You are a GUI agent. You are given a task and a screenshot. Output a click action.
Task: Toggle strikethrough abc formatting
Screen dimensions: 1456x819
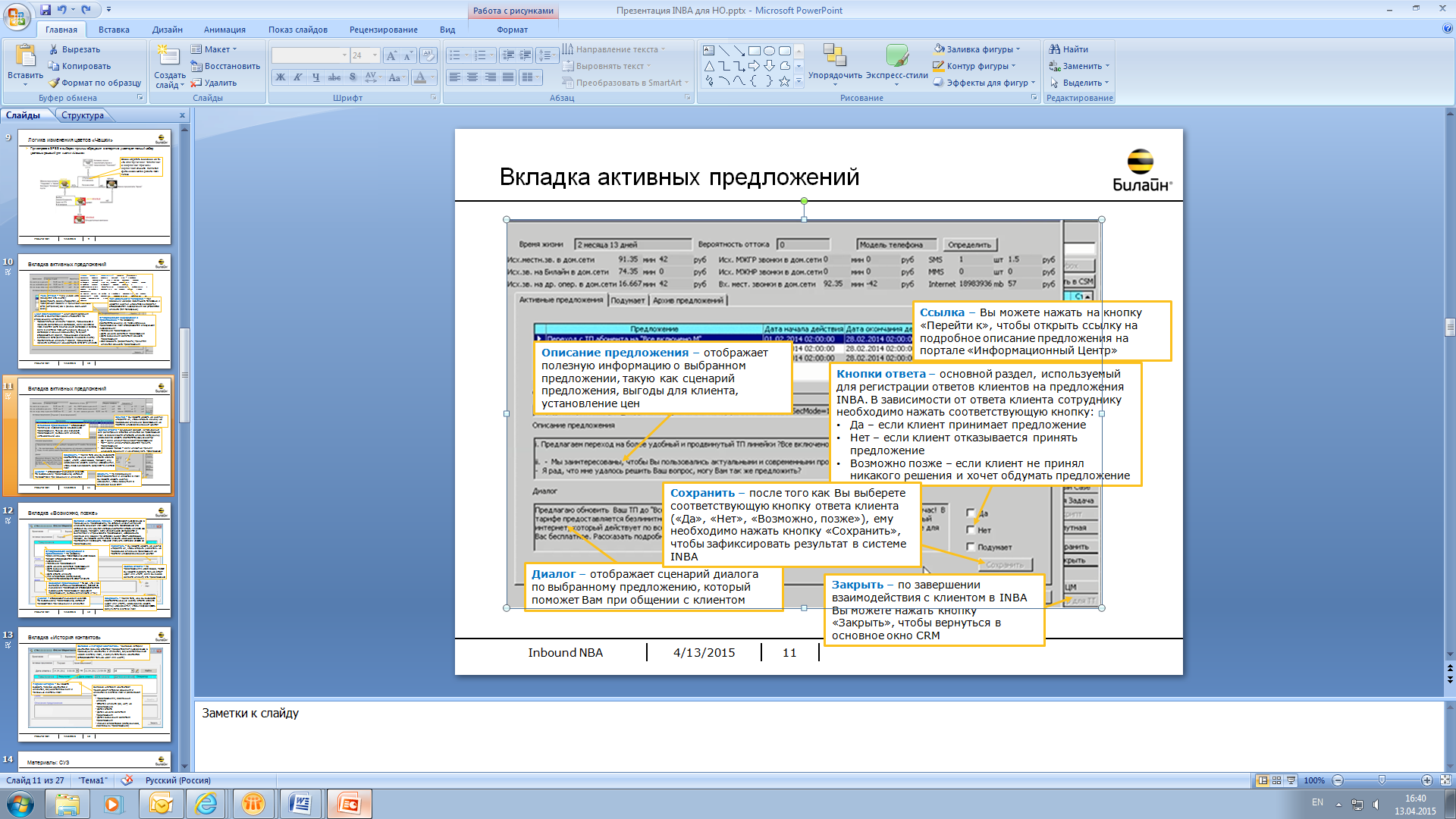pos(334,77)
